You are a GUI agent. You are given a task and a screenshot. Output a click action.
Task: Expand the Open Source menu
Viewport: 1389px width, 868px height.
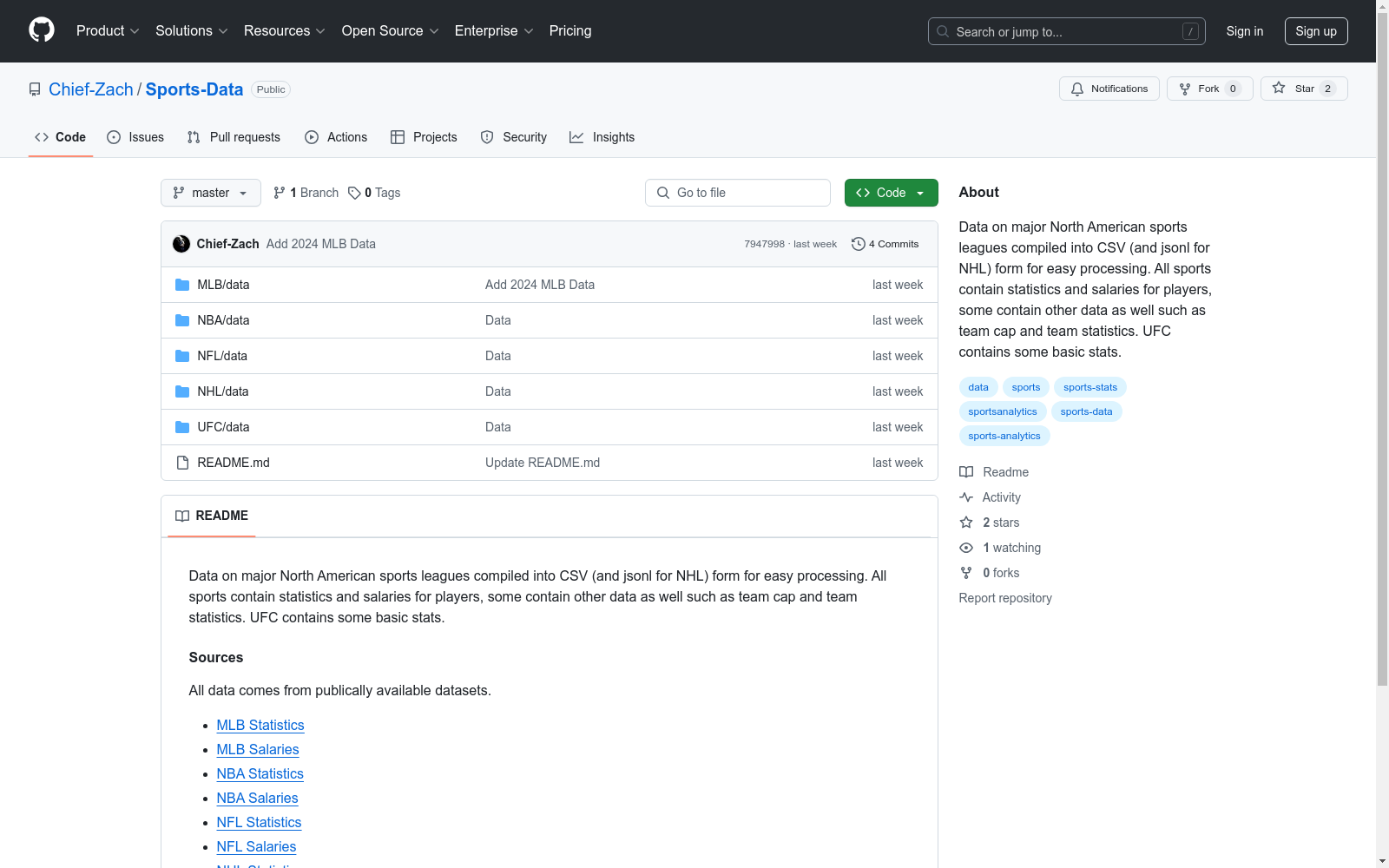391,31
